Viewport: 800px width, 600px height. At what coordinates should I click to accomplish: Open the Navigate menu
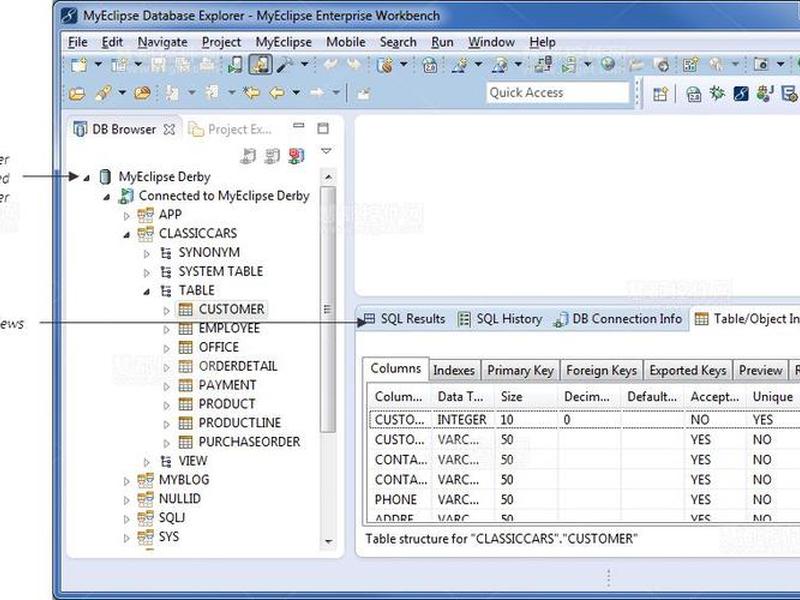click(162, 42)
